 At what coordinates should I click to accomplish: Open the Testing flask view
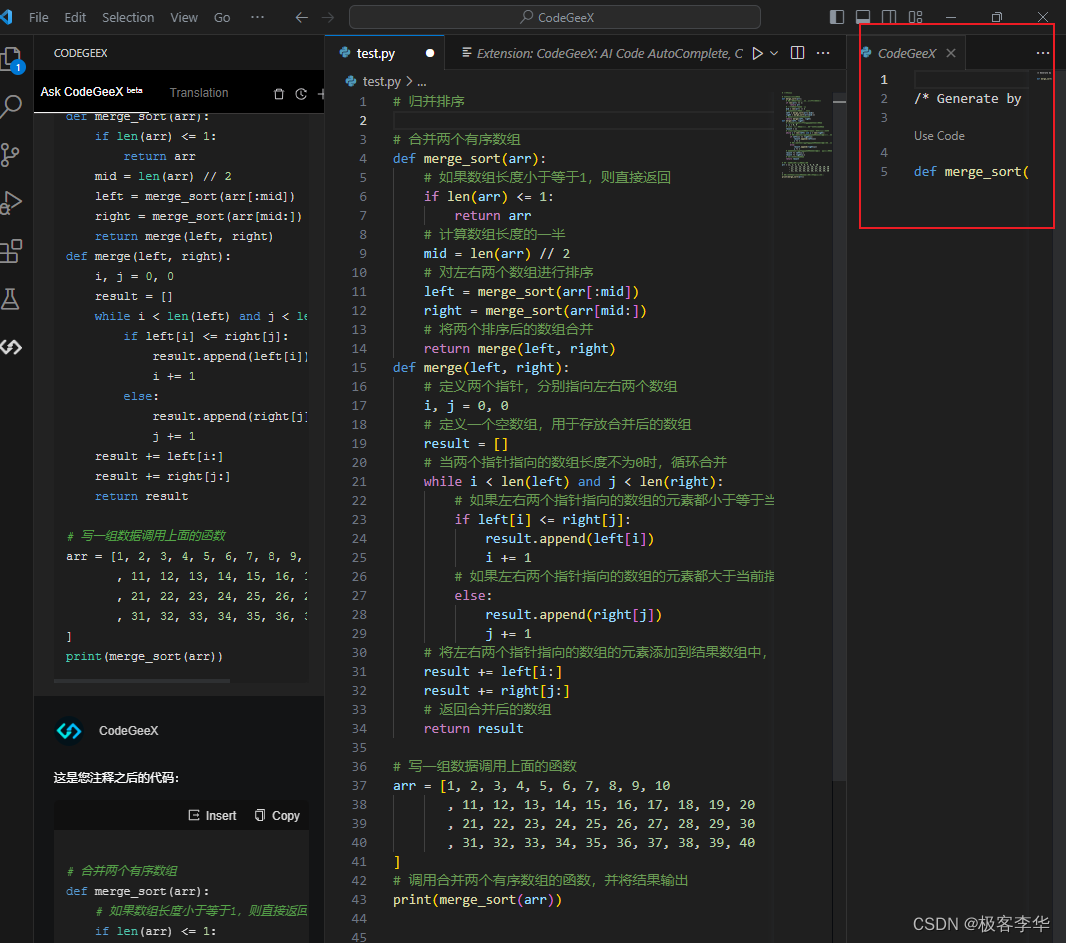coord(11,298)
